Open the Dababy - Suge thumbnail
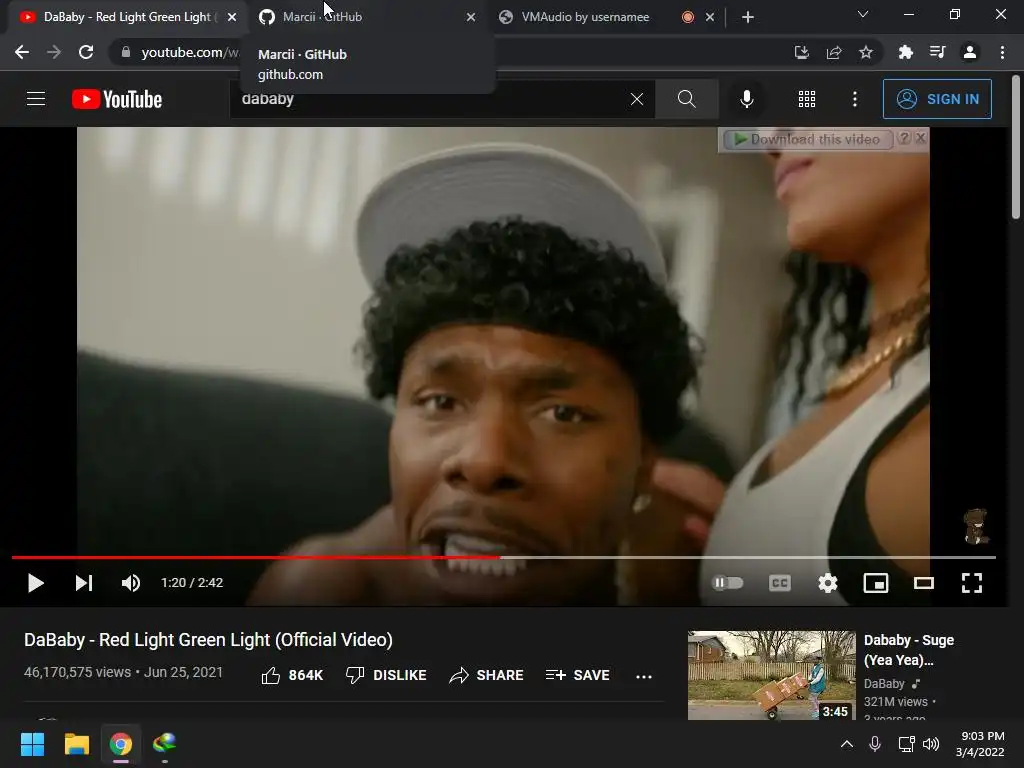Viewport: 1024px width, 768px height. [x=771, y=675]
